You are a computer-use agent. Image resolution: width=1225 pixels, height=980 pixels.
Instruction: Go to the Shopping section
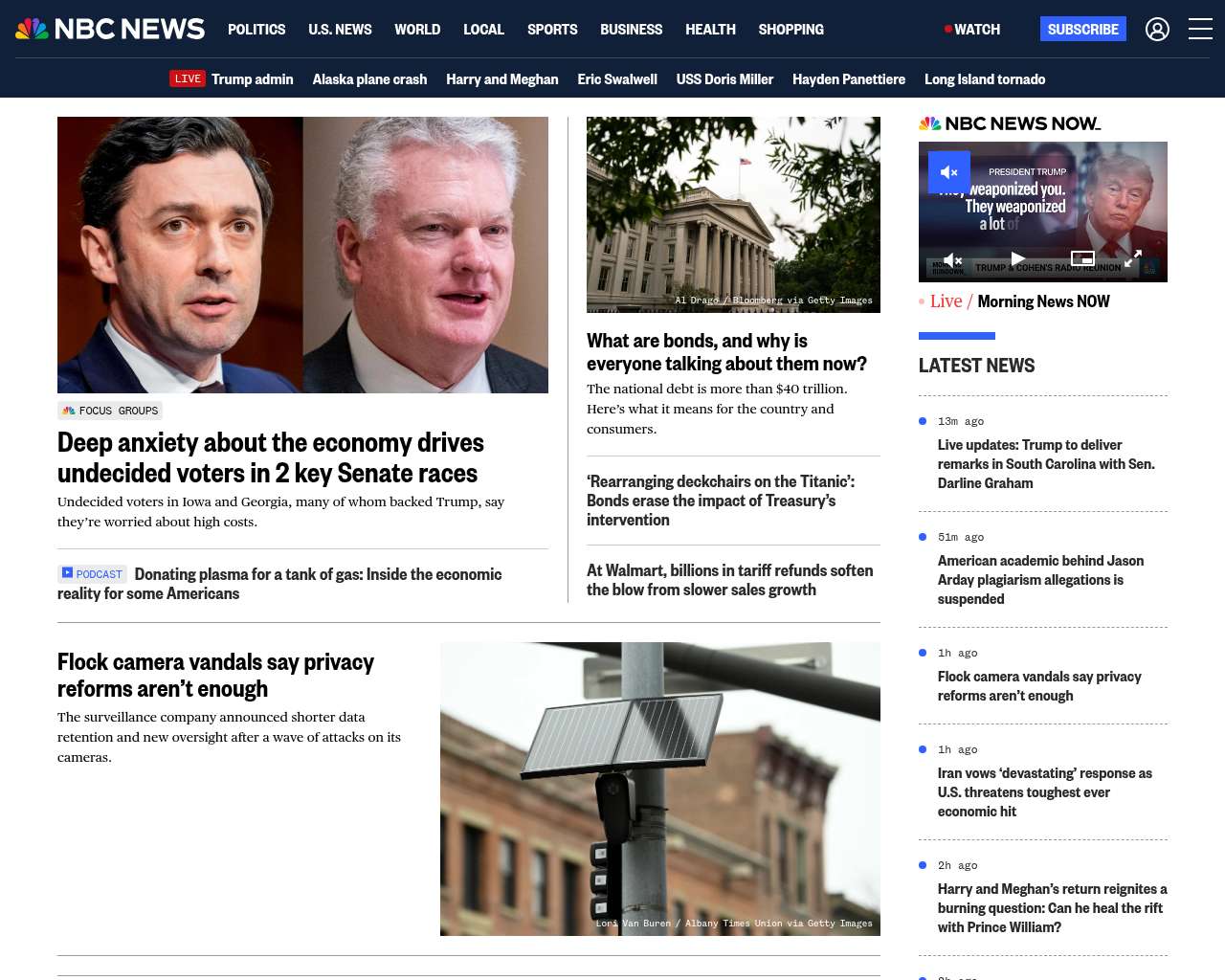pos(791,30)
